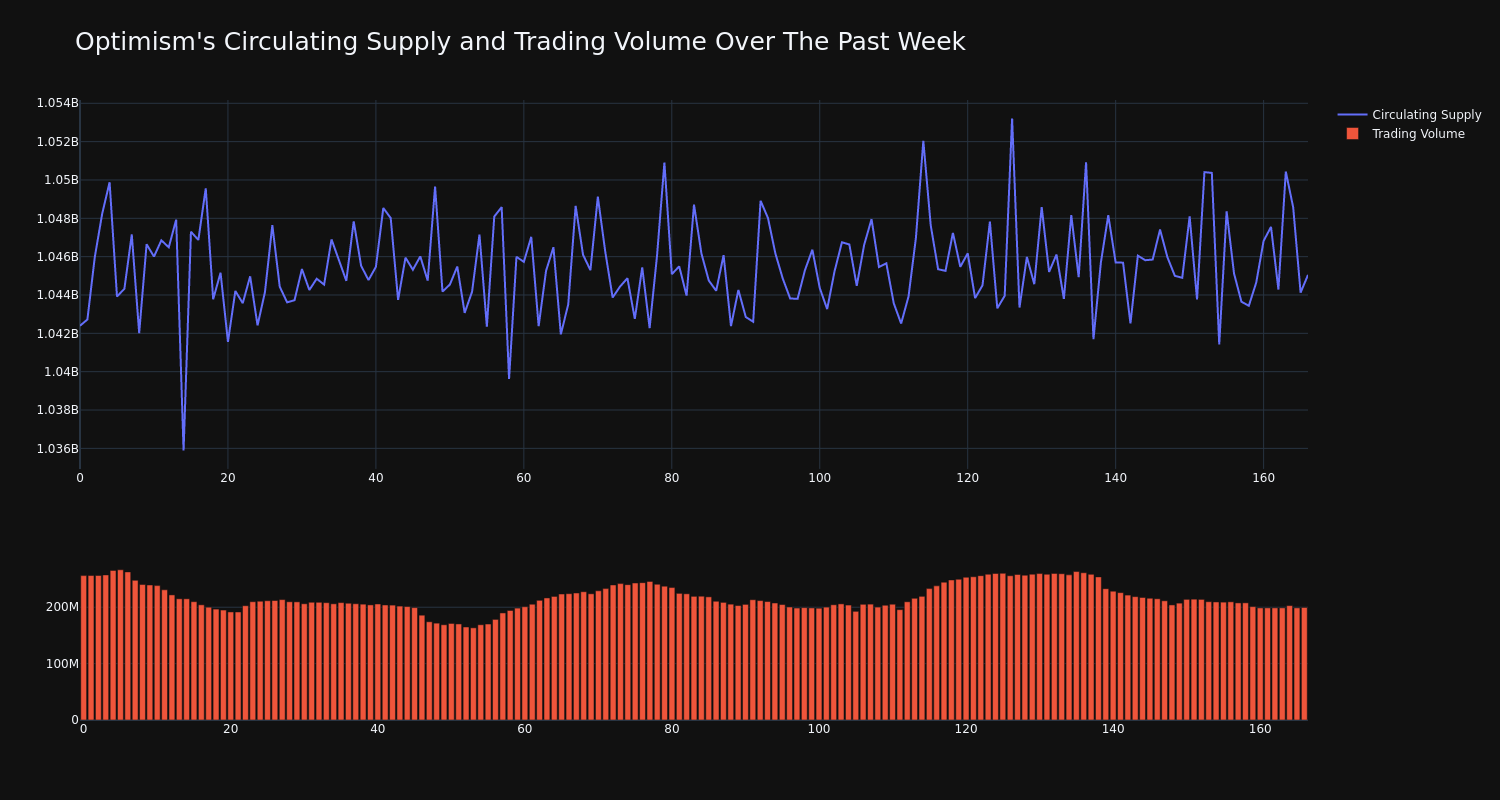Click the 160 tick on supply x-axis
This screenshot has width=1500, height=800.
tap(1264, 478)
